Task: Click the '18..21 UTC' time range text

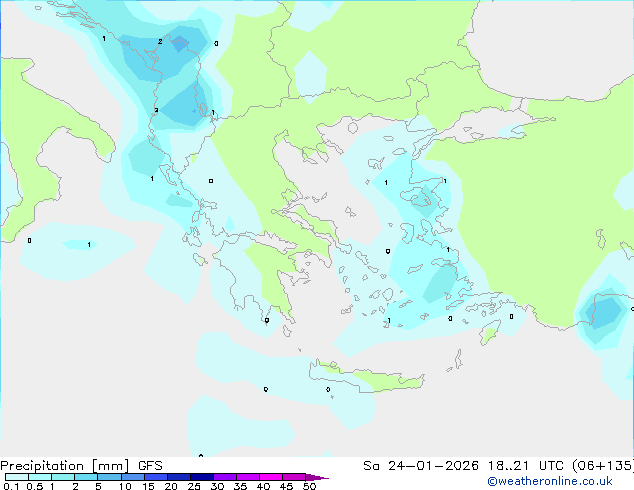Action: (526, 466)
